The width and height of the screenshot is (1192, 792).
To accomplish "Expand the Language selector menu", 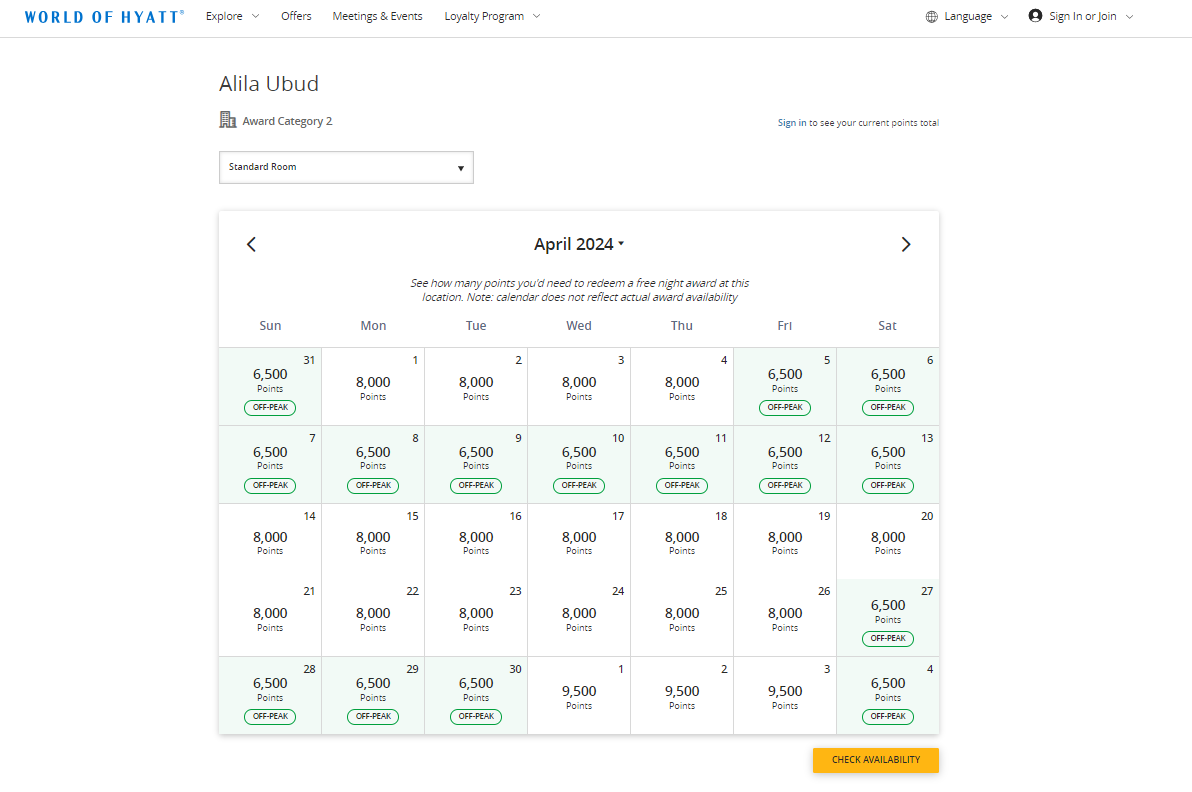I will coord(965,16).
